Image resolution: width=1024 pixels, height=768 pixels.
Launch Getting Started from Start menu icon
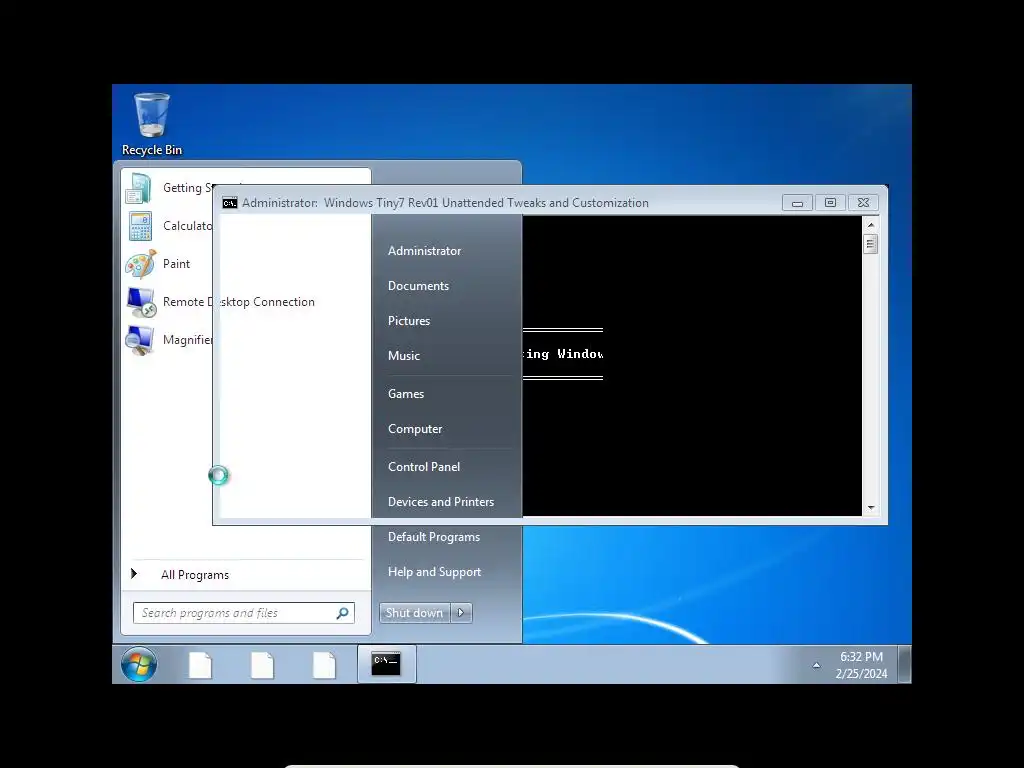pos(139,188)
